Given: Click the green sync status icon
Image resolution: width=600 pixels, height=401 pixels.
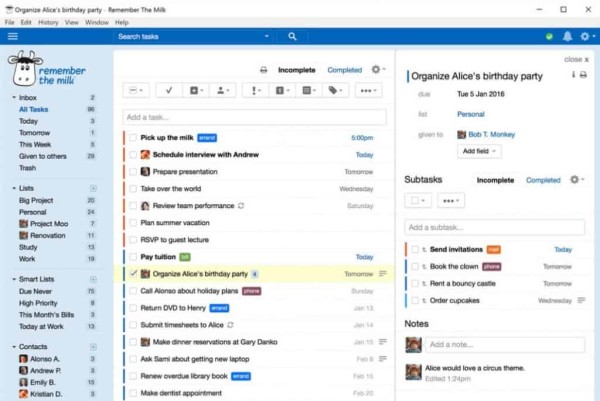Looking at the screenshot, I should pos(549,37).
